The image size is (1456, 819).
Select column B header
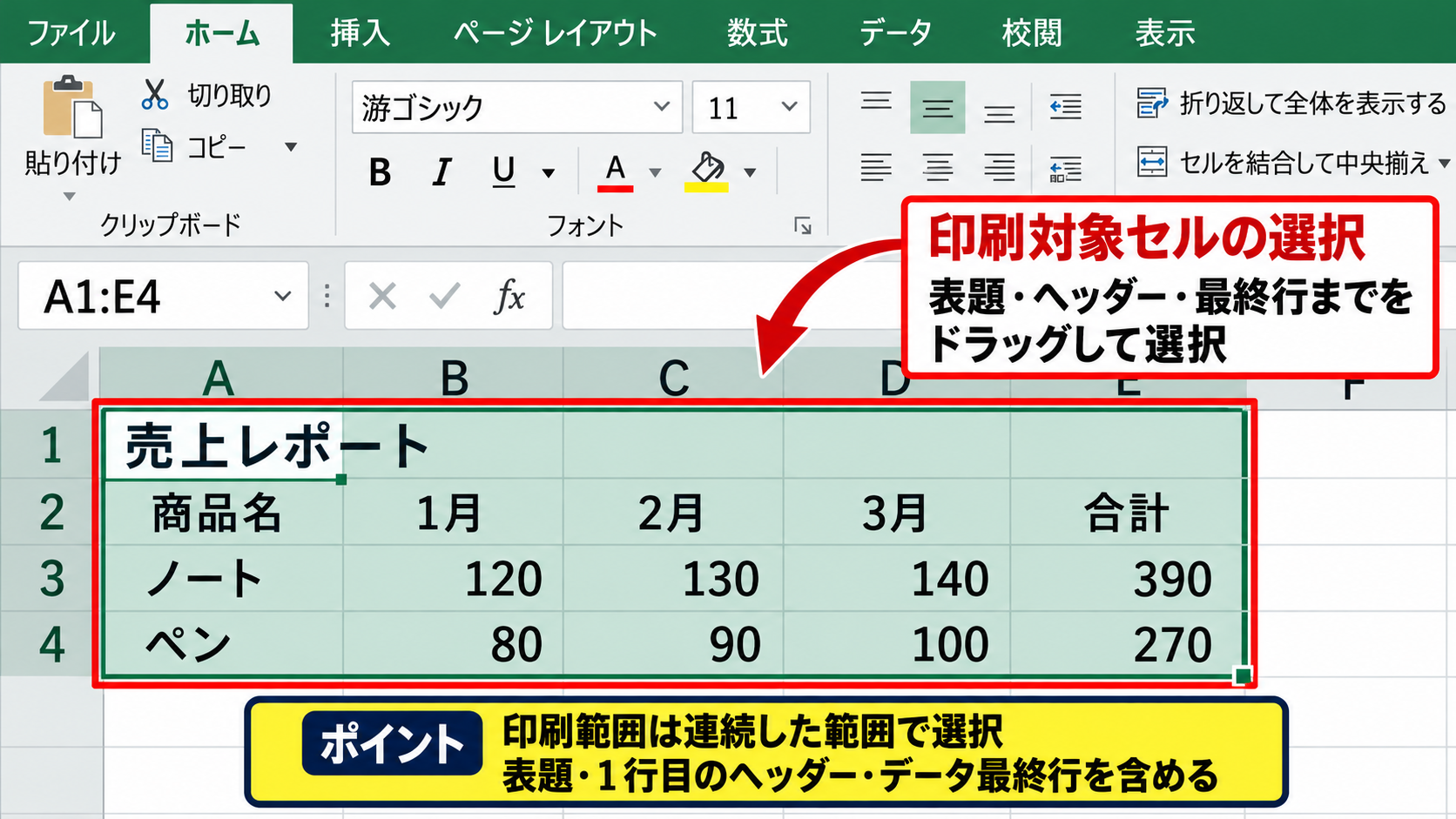(x=454, y=379)
